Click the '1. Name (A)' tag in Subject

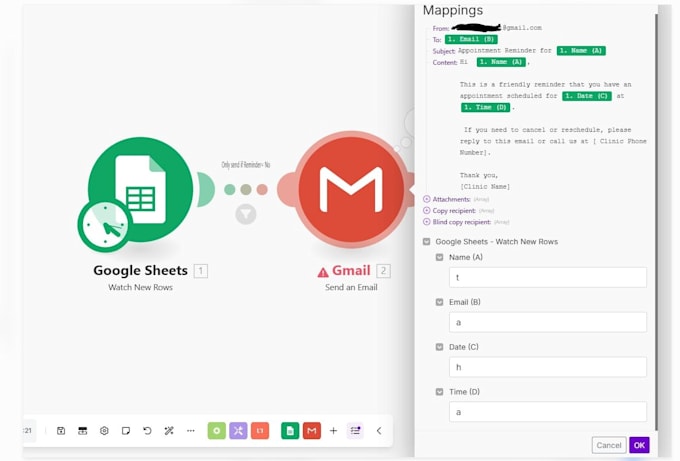coord(581,51)
